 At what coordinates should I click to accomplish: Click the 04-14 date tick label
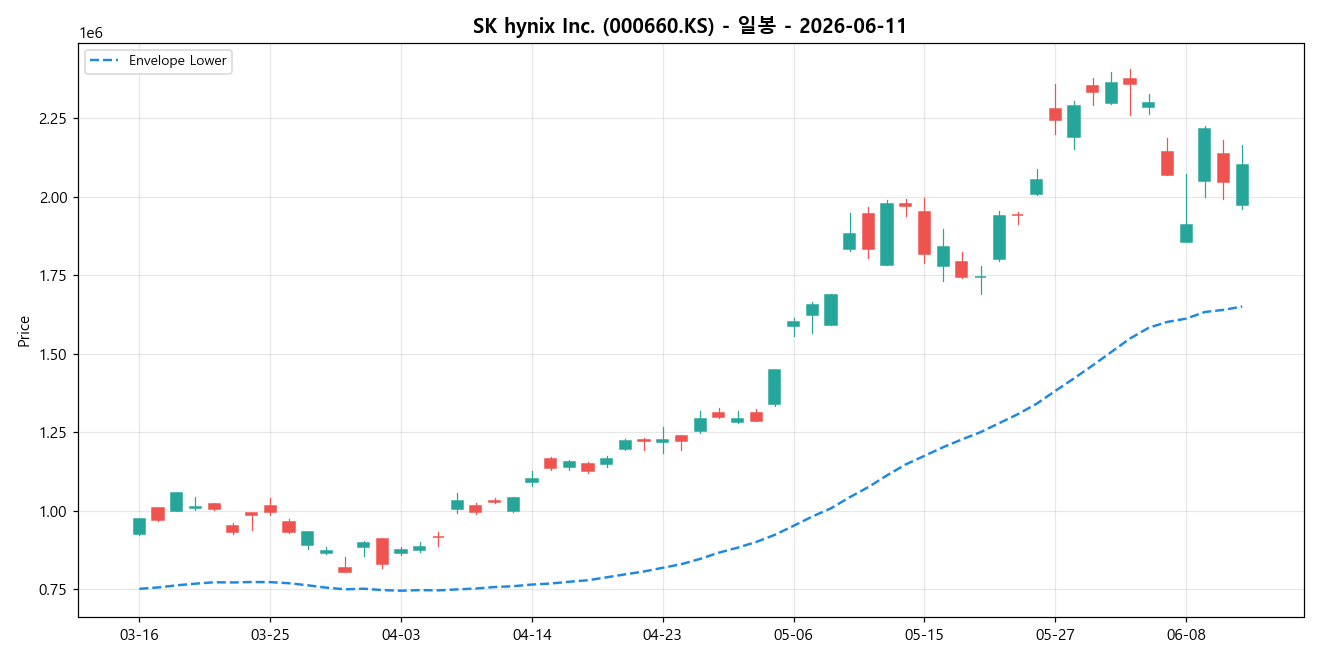click(532, 634)
